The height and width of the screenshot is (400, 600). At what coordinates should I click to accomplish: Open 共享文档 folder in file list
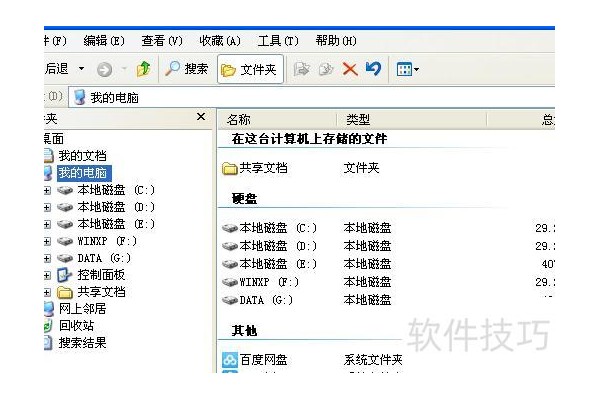click(x=255, y=168)
